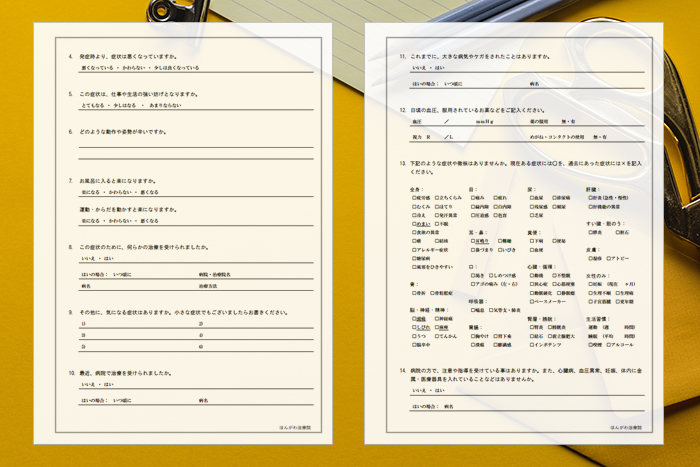Check the インポテンツ checkbox
700x467 pixels.
pos(532,344)
